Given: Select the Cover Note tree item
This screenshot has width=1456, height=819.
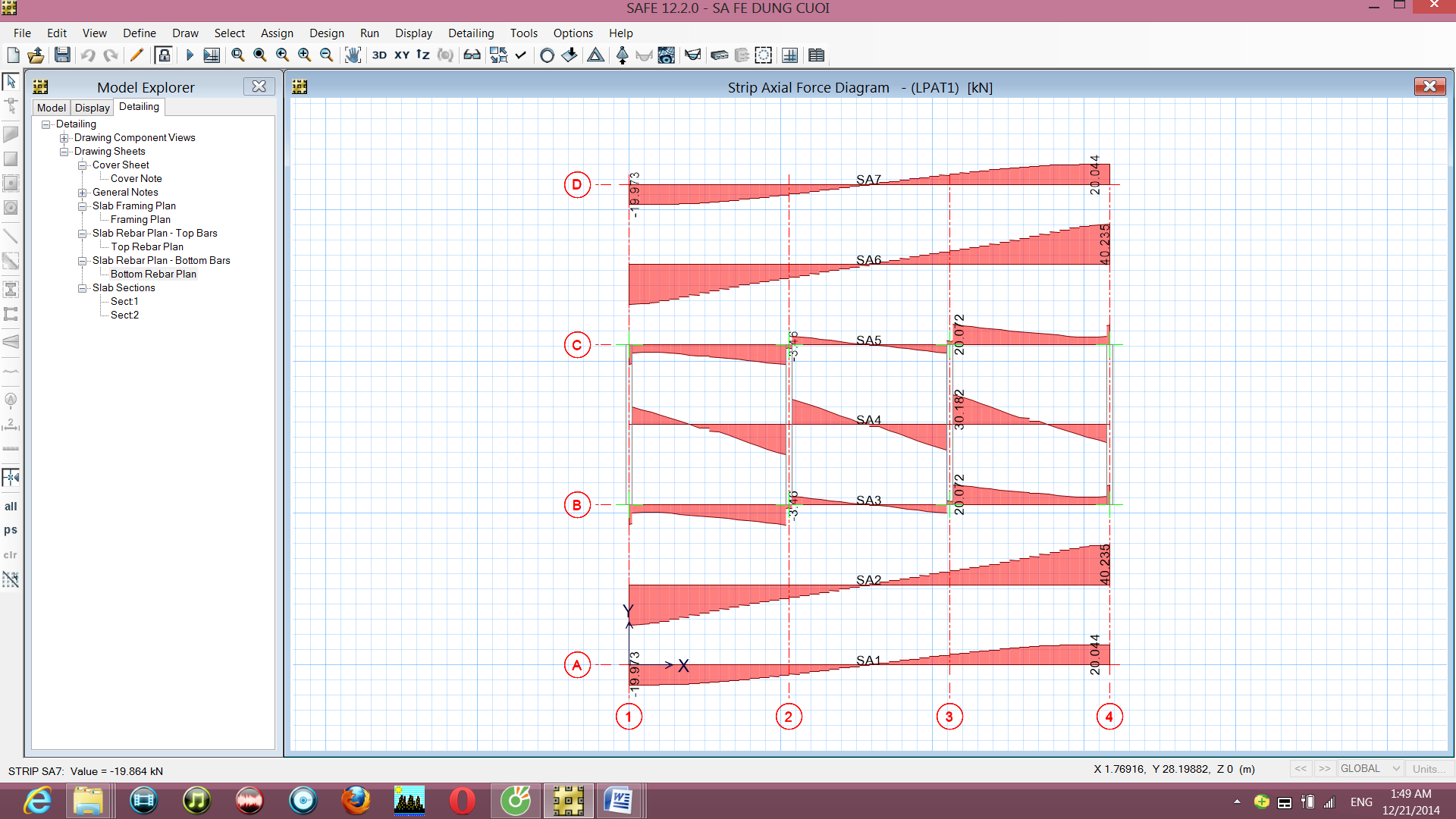Looking at the screenshot, I should tap(136, 179).
